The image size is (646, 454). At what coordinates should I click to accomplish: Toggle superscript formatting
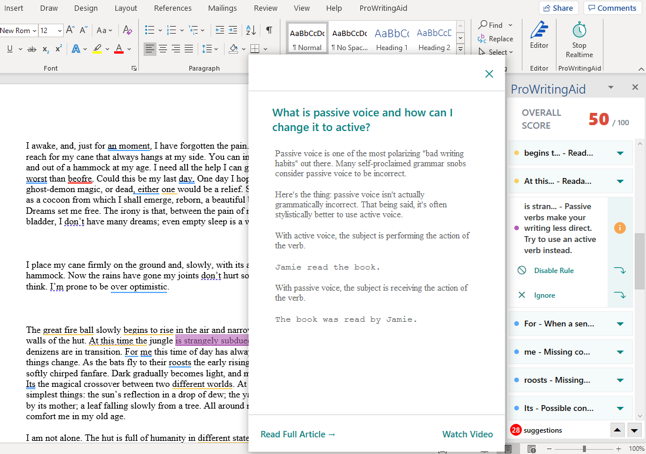click(59, 49)
